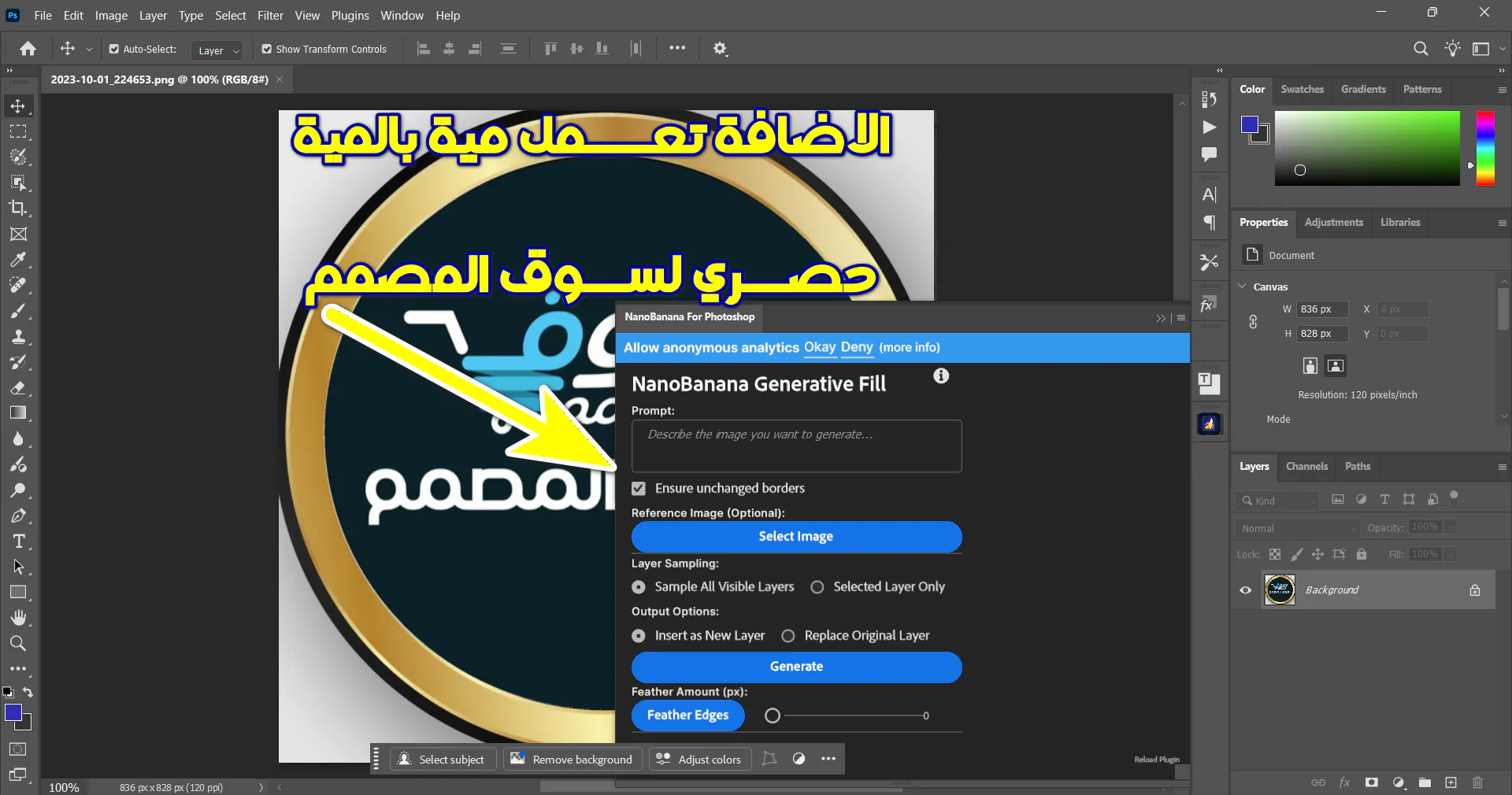1512x795 pixels.
Task: Enable the Ensure unchanged borders checkbox
Action: point(638,488)
